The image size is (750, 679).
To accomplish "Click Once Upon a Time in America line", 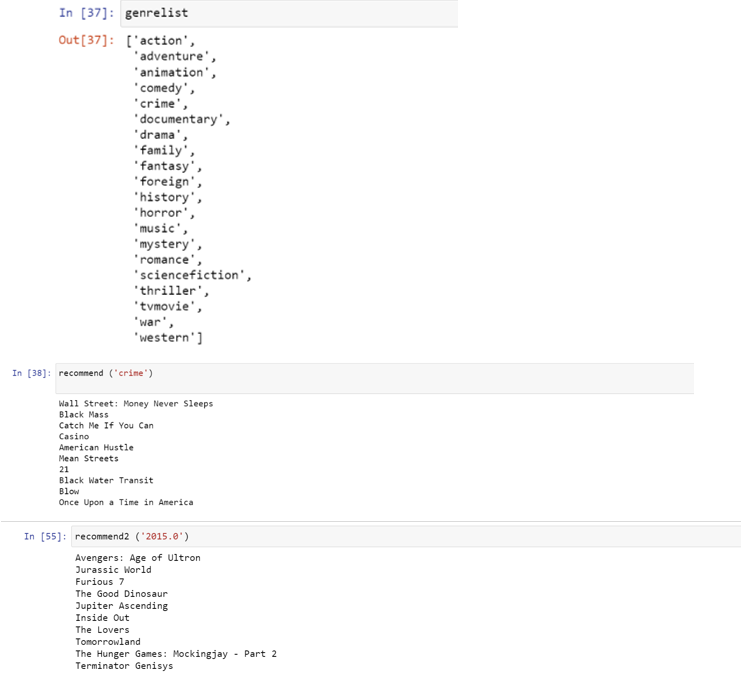I will pos(126,503).
